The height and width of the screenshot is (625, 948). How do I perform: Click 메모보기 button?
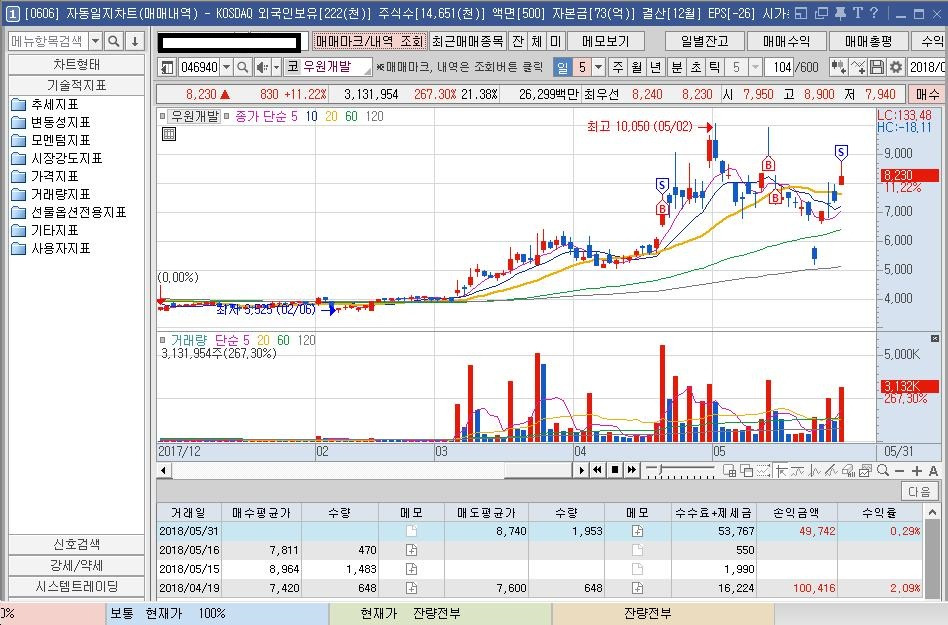606,41
